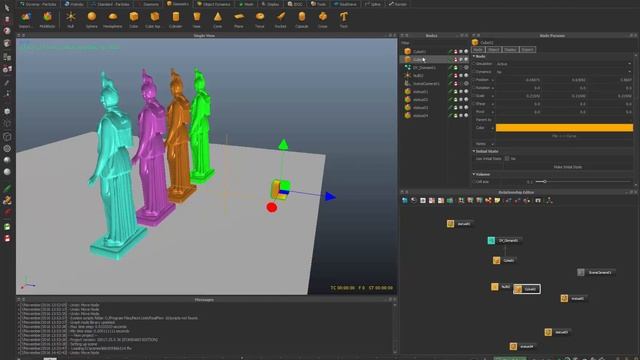Select DY_Domain01 in the Nodes list
This screenshot has height=360, width=640.
(x=424, y=67)
